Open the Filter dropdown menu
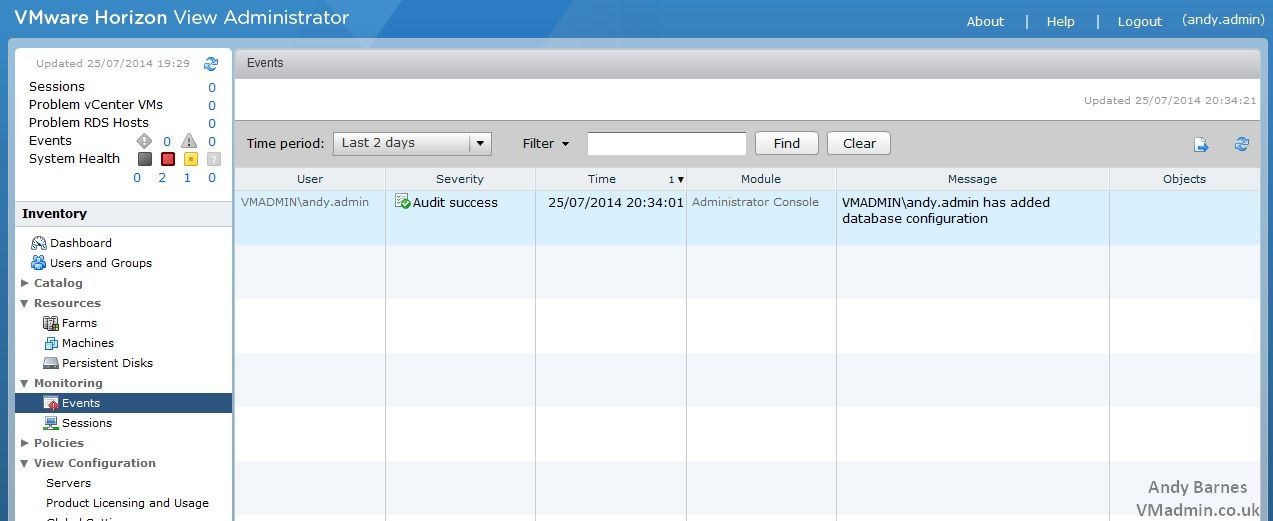This screenshot has width=1273, height=521. tap(546, 143)
